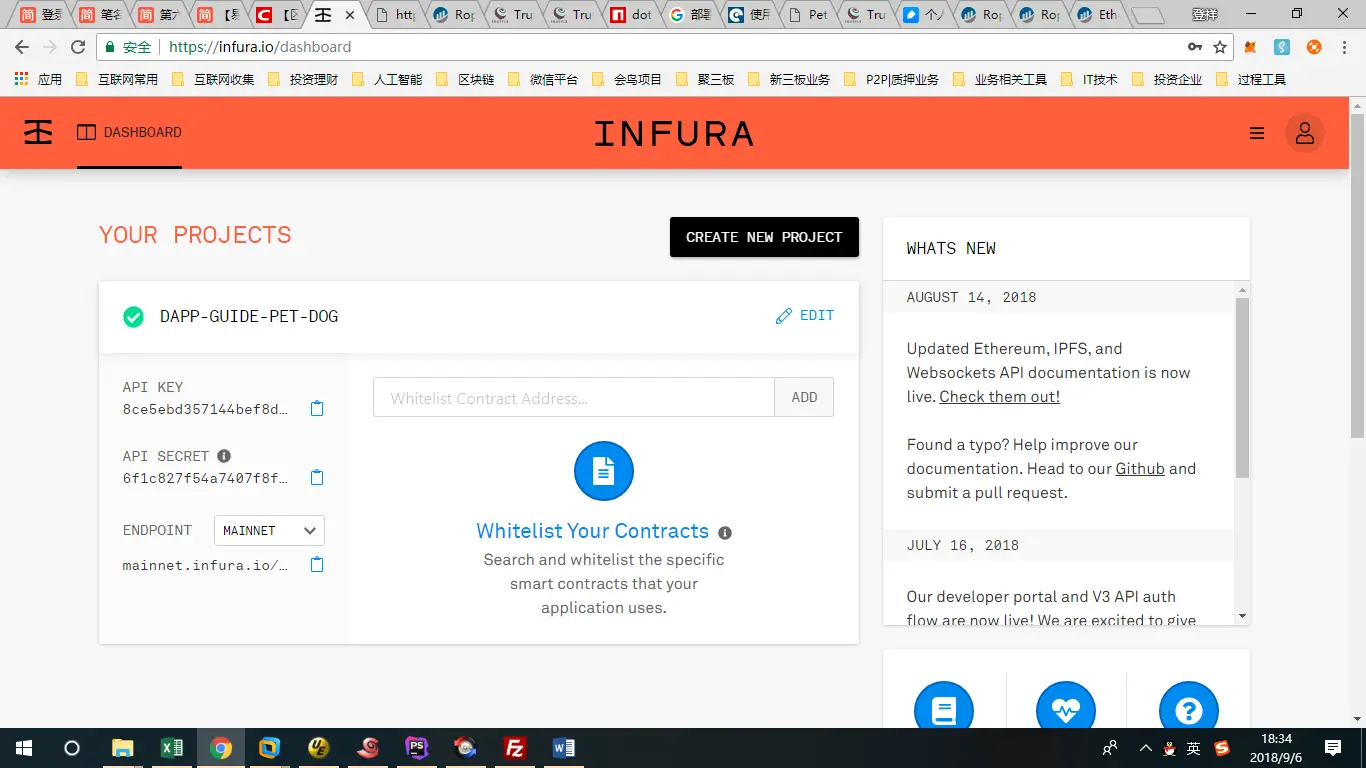Open PhpStorm from the taskbar
The height and width of the screenshot is (768, 1366).
pyautogui.click(x=417, y=748)
